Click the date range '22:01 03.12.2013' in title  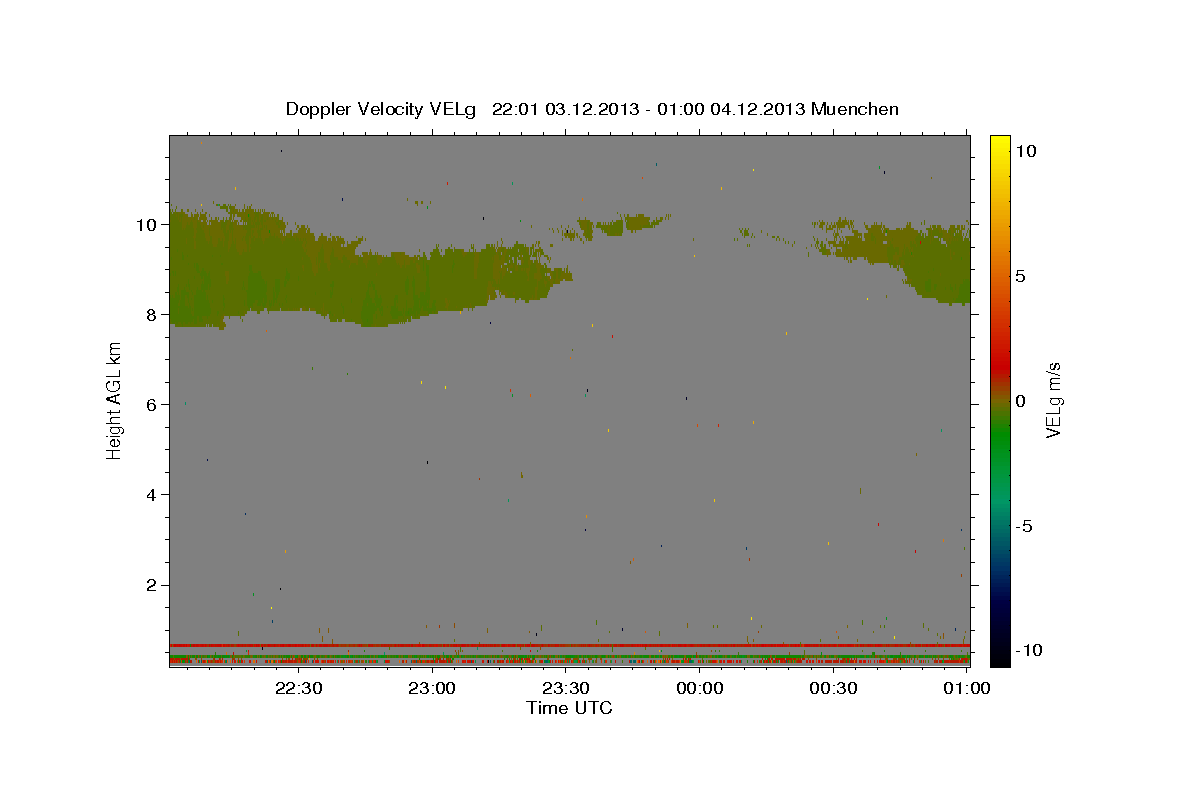point(564,109)
